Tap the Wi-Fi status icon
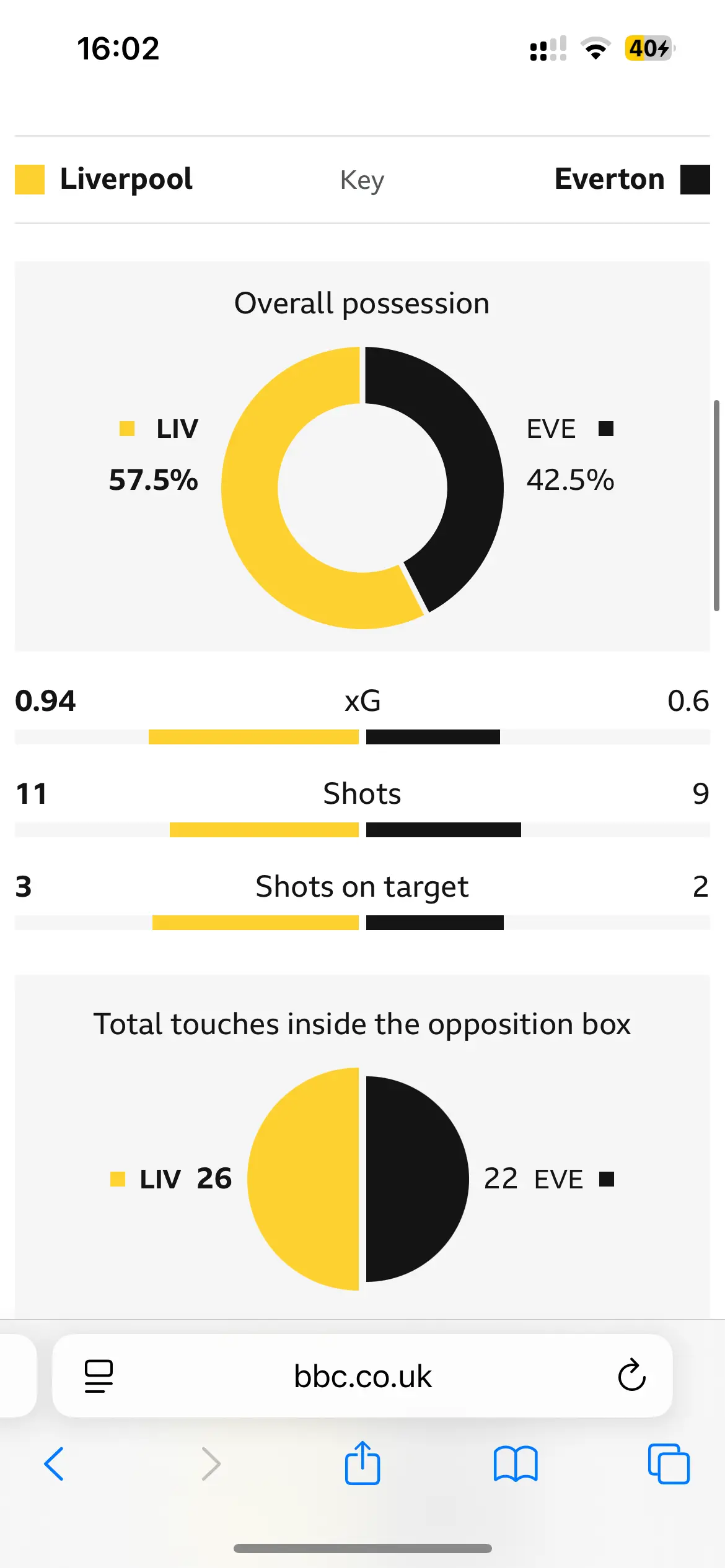The height and width of the screenshot is (1568, 725). [595, 48]
